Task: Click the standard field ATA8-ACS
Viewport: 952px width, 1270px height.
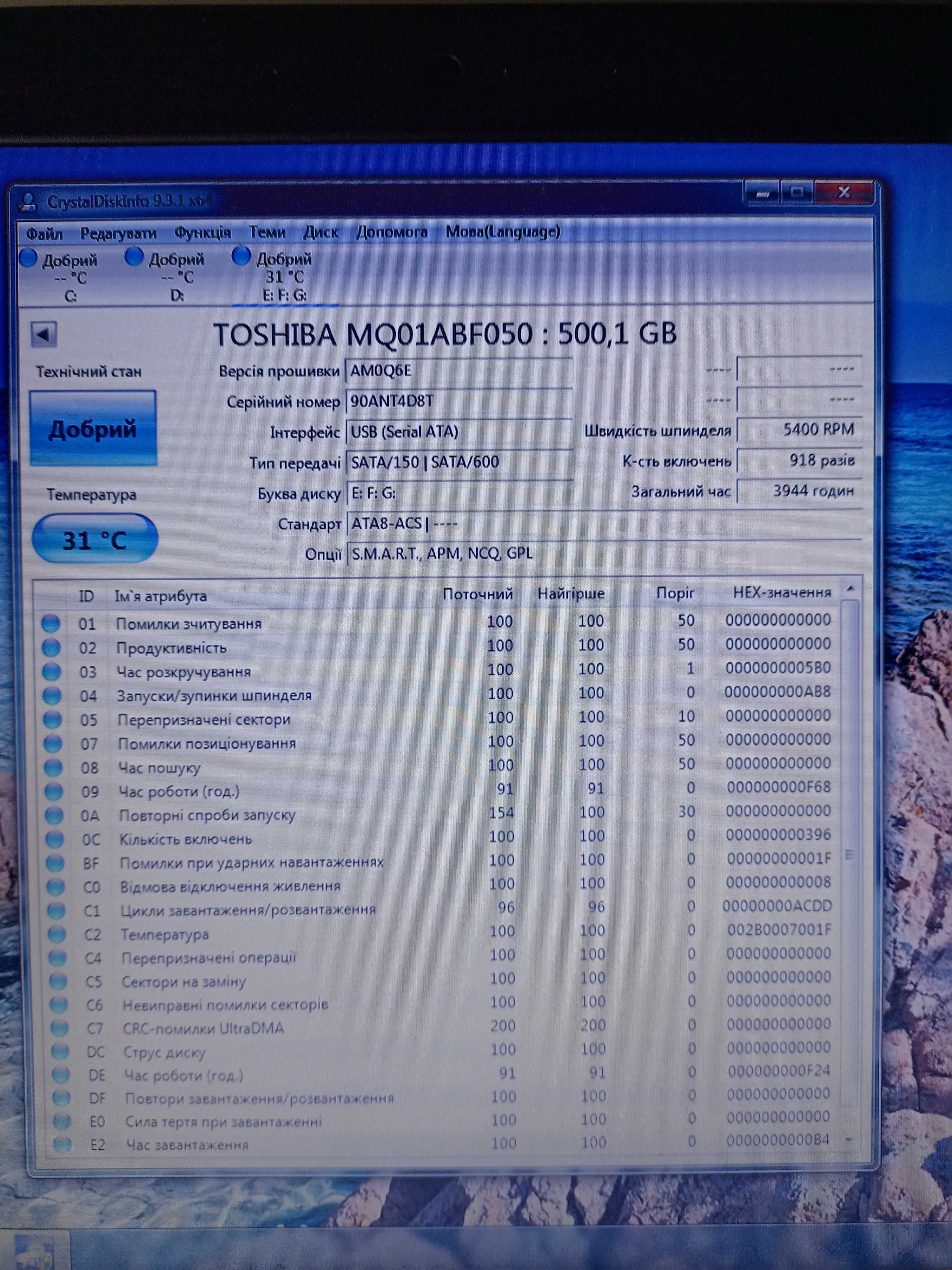Action: tap(604, 524)
